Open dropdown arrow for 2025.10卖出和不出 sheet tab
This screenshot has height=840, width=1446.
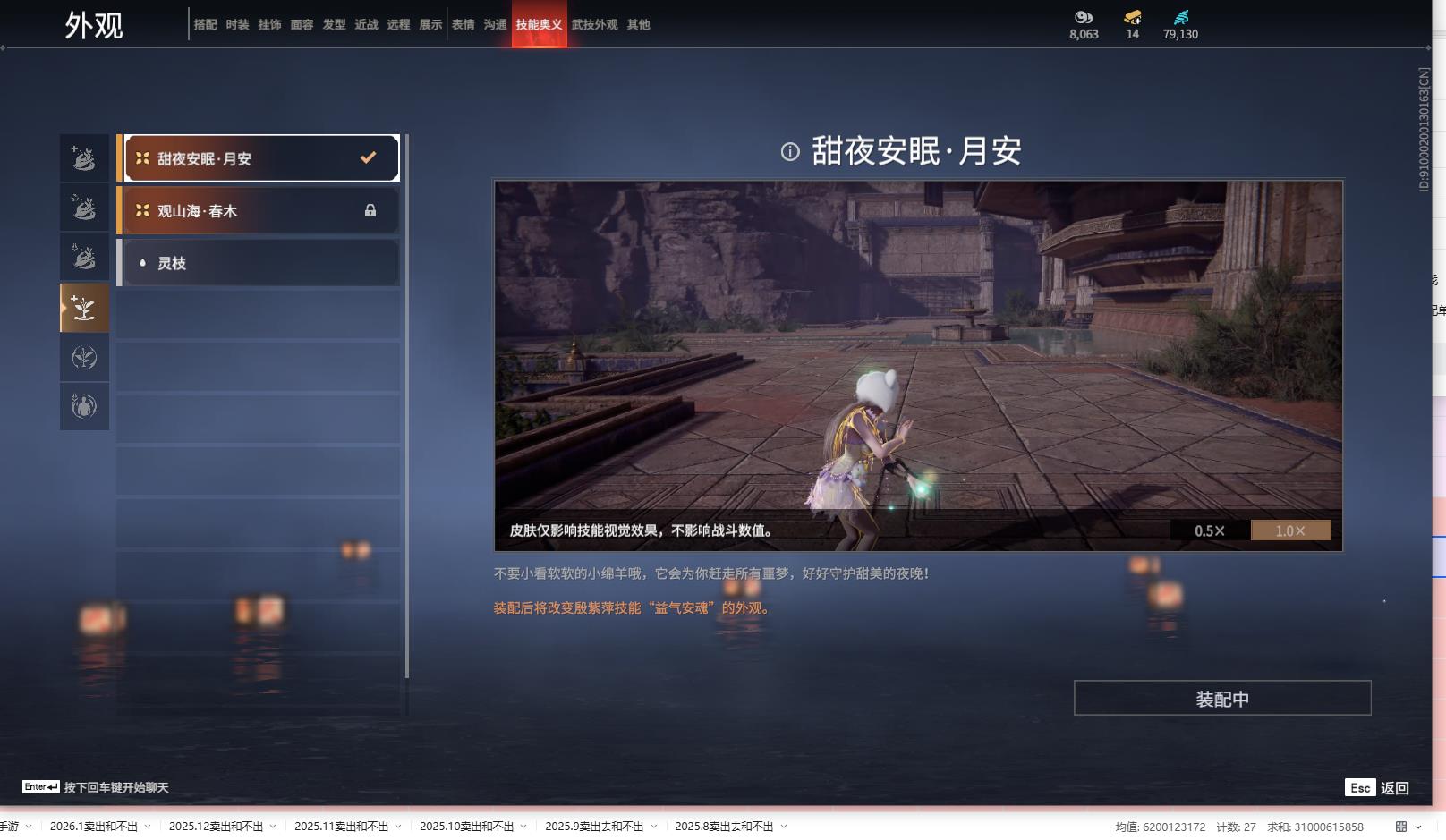point(523,827)
